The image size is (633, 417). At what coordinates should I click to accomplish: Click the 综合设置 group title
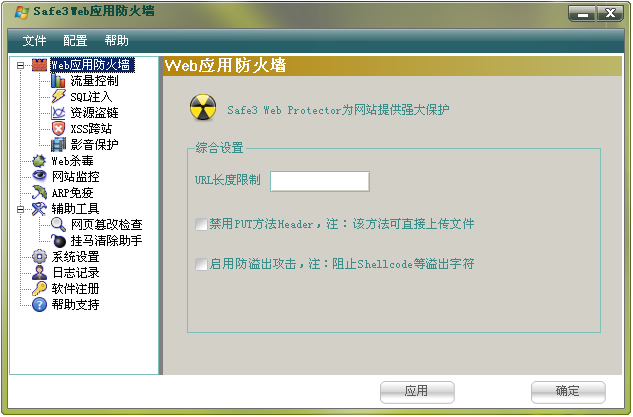click(x=219, y=148)
